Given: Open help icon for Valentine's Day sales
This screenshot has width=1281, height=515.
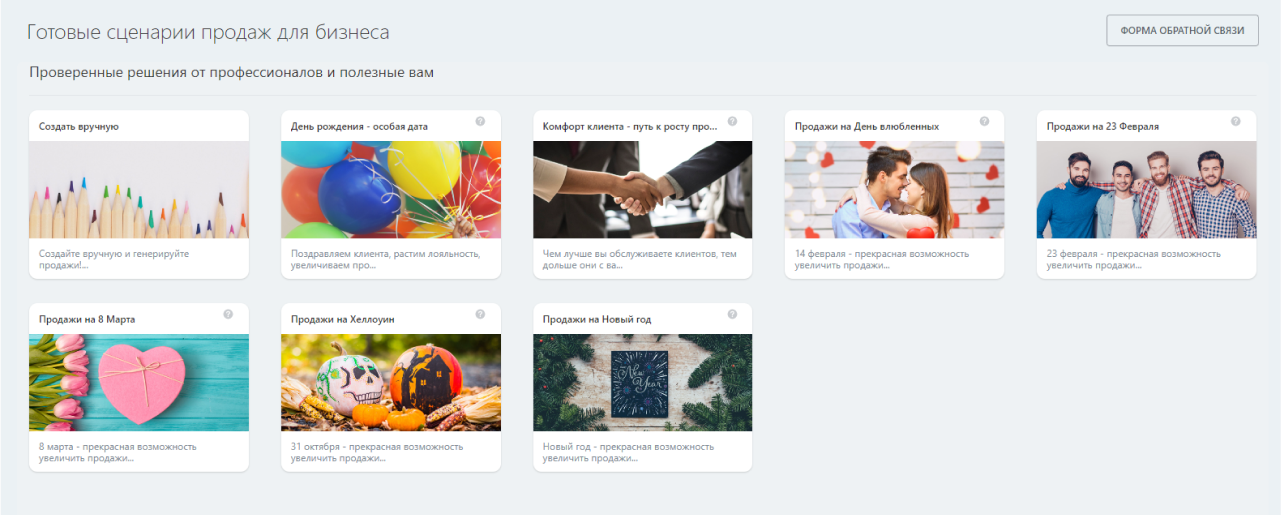Looking at the screenshot, I should [x=984, y=121].
